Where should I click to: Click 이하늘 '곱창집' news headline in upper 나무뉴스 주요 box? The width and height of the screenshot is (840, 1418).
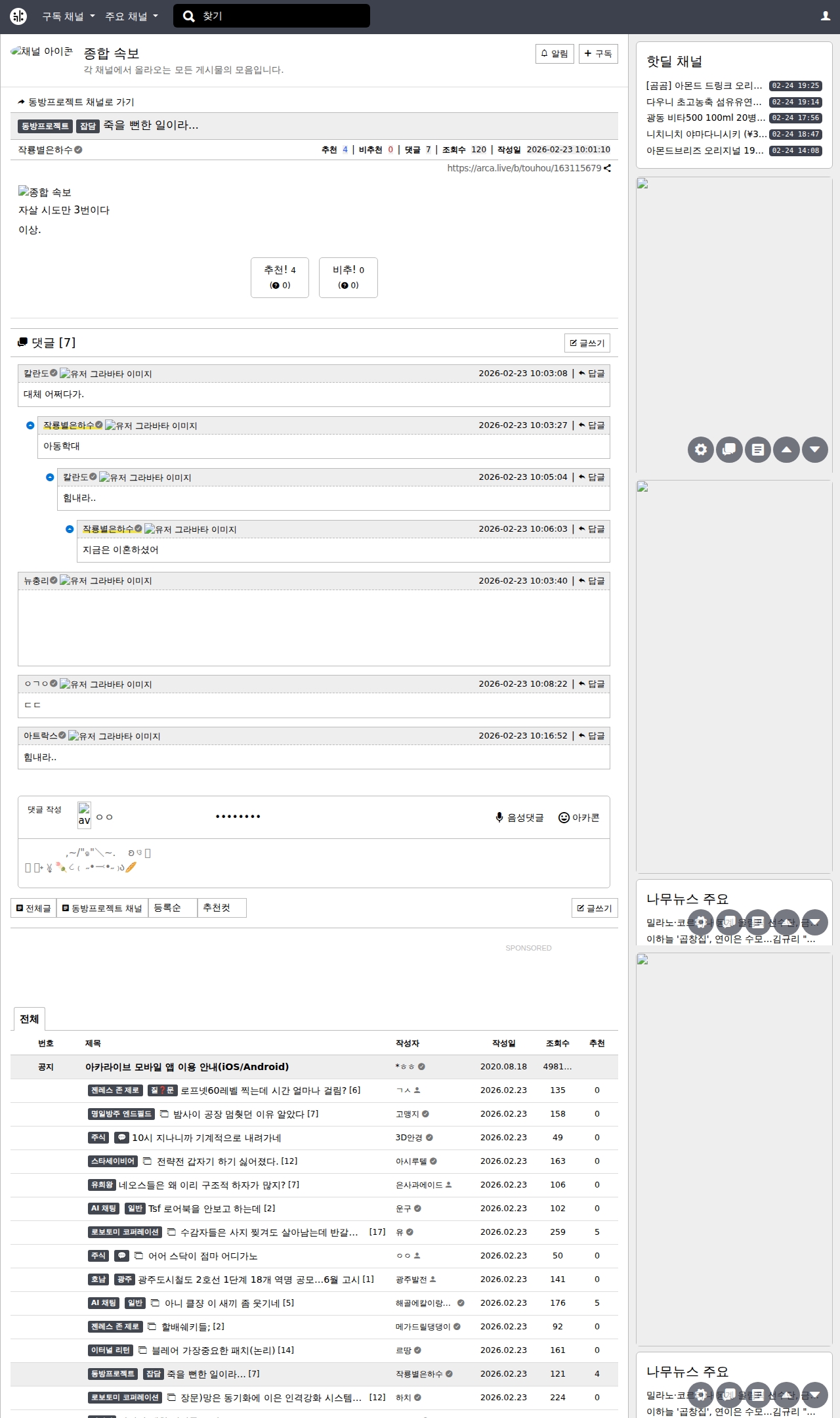730,939
